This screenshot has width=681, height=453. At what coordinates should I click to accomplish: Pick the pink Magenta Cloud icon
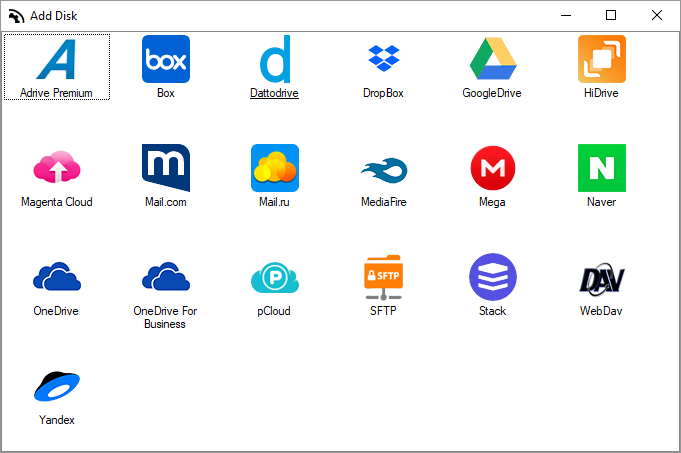pos(57,167)
